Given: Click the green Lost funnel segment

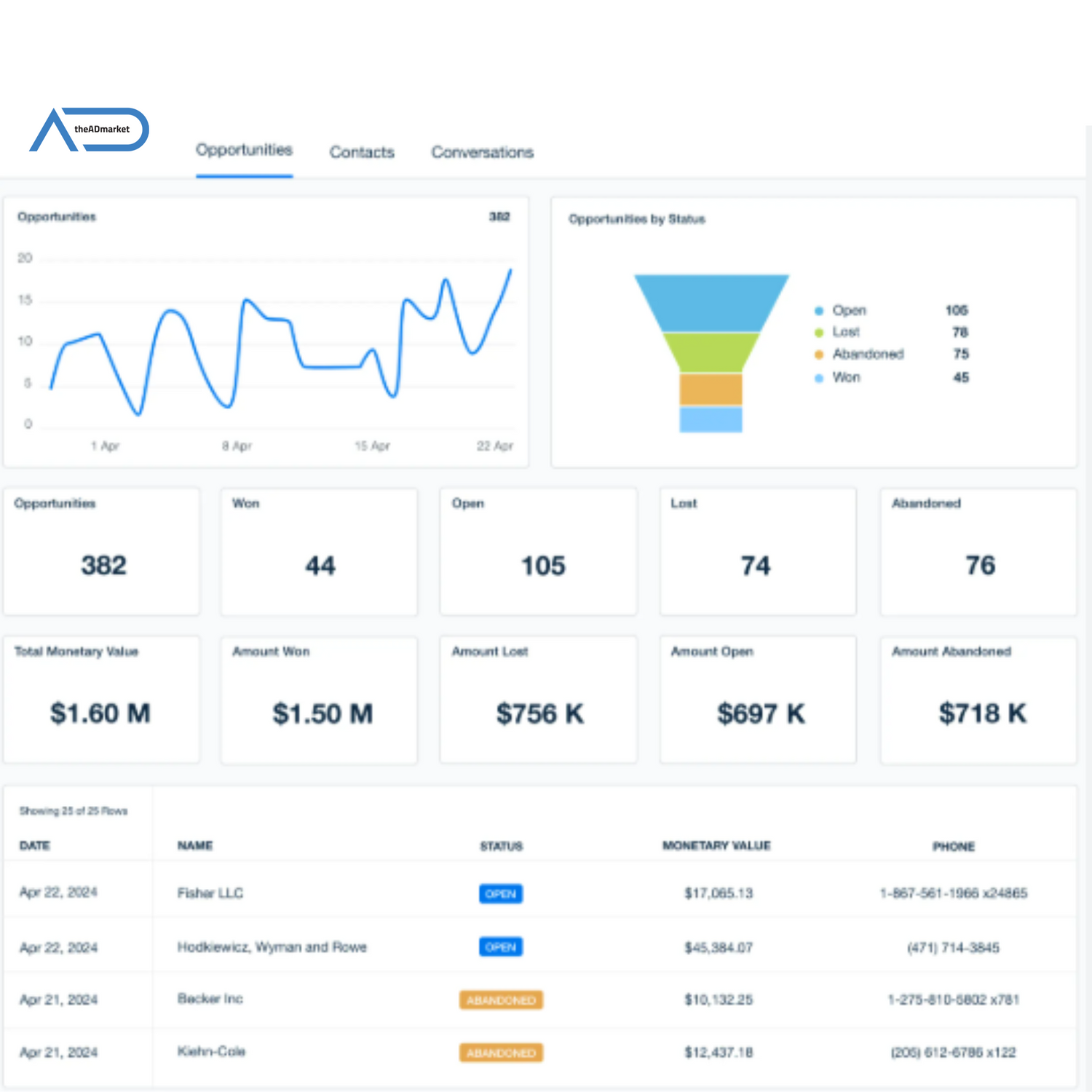Looking at the screenshot, I should [711, 352].
